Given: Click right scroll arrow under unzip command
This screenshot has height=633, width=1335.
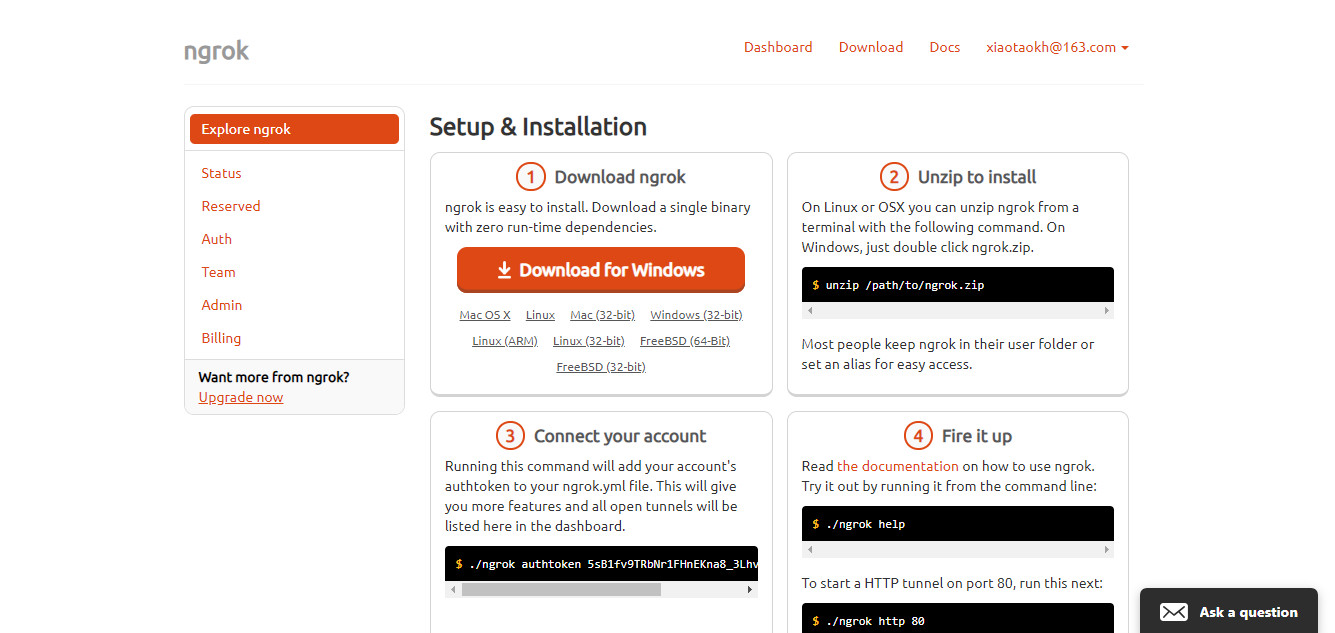Looking at the screenshot, I should point(1106,311).
